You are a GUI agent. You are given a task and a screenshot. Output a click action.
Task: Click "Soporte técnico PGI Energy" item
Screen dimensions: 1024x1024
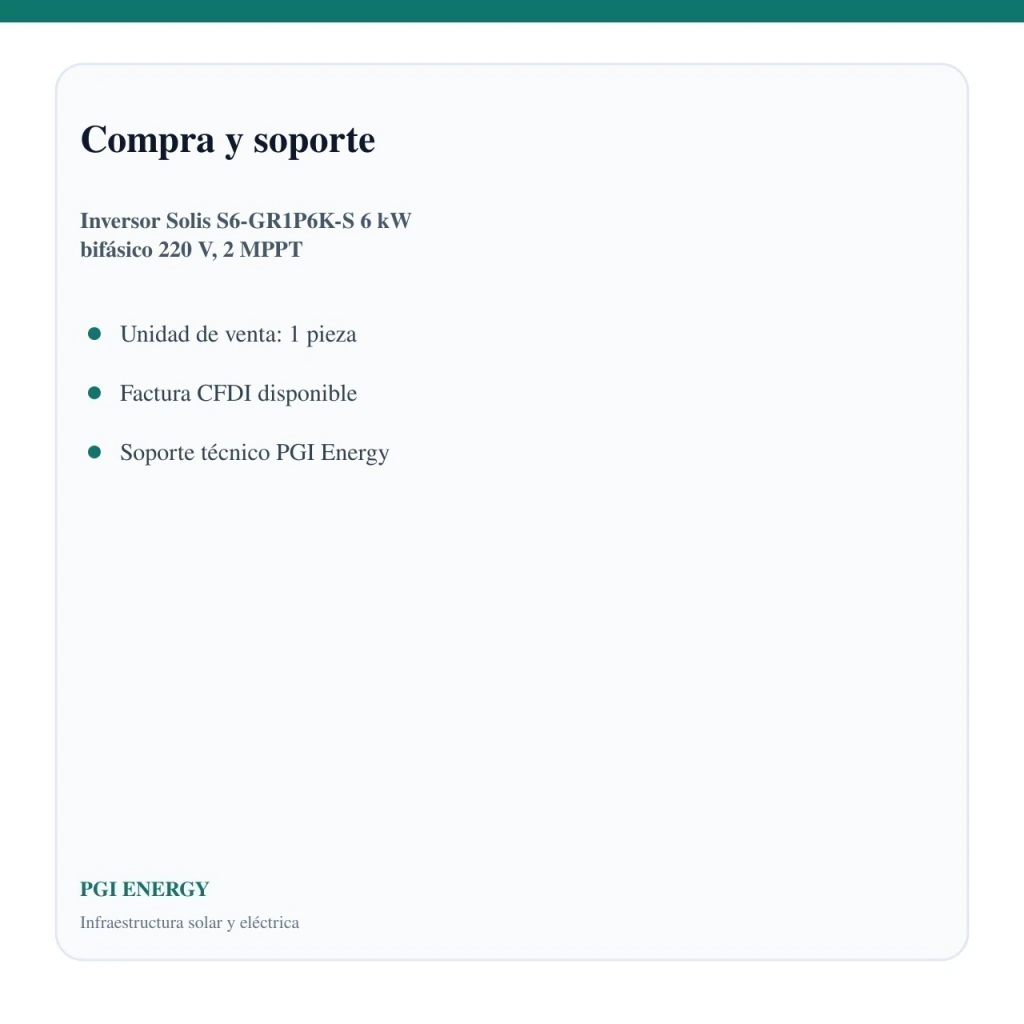pos(255,453)
